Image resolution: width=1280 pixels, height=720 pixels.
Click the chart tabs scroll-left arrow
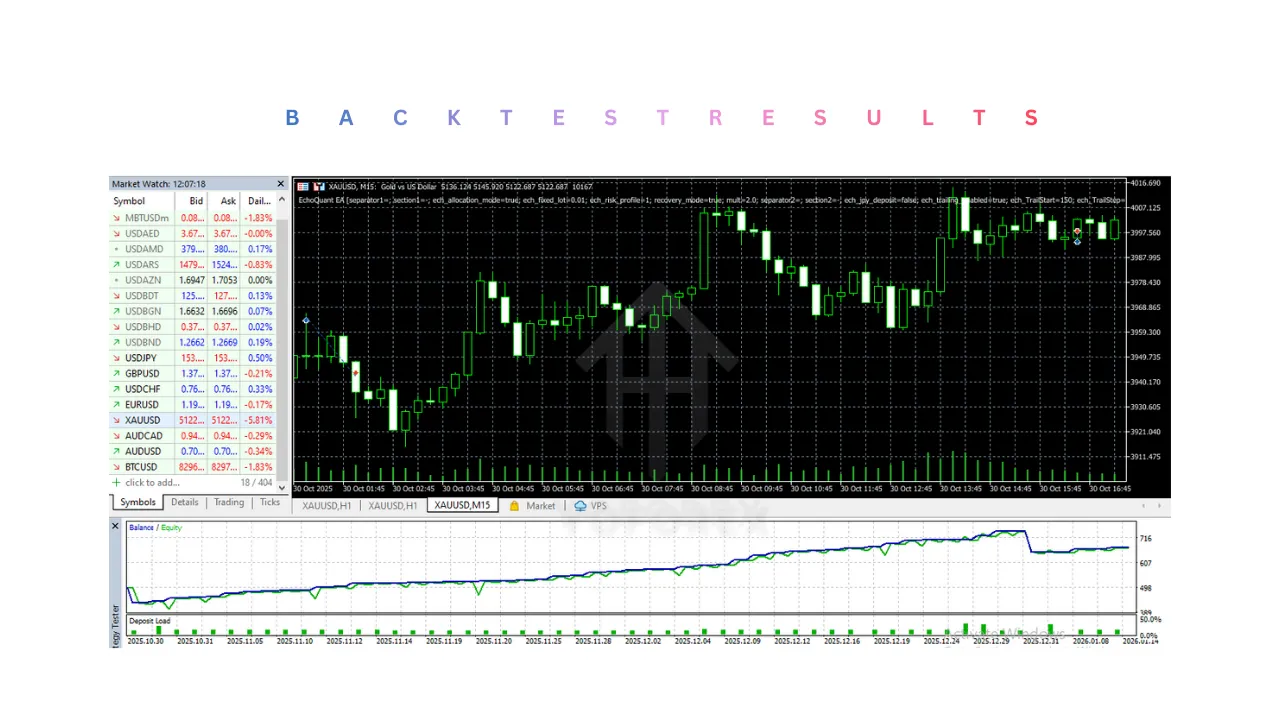point(1143,506)
